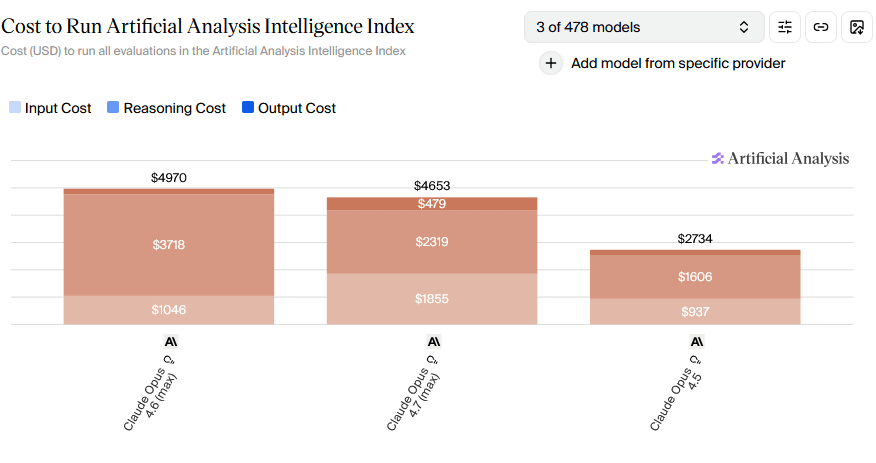876x463 pixels.
Task: Toggle the Input Cost legend series
Action: click(x=50, y=108)
